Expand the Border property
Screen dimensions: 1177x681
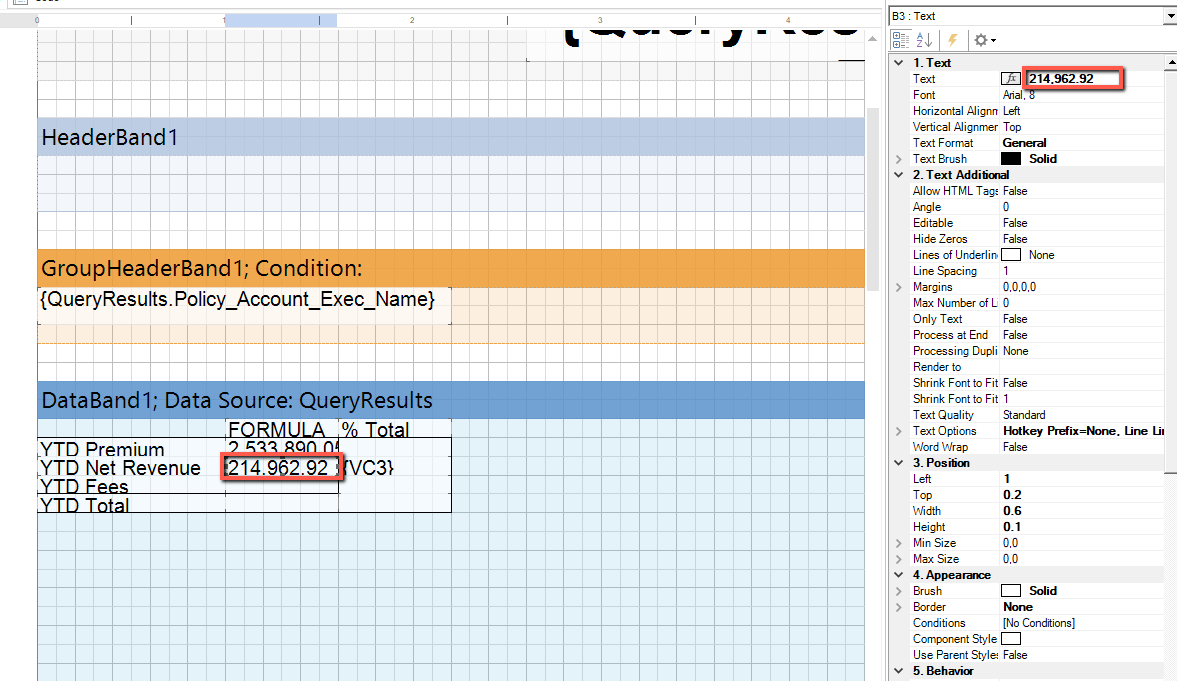coord(898,607)
